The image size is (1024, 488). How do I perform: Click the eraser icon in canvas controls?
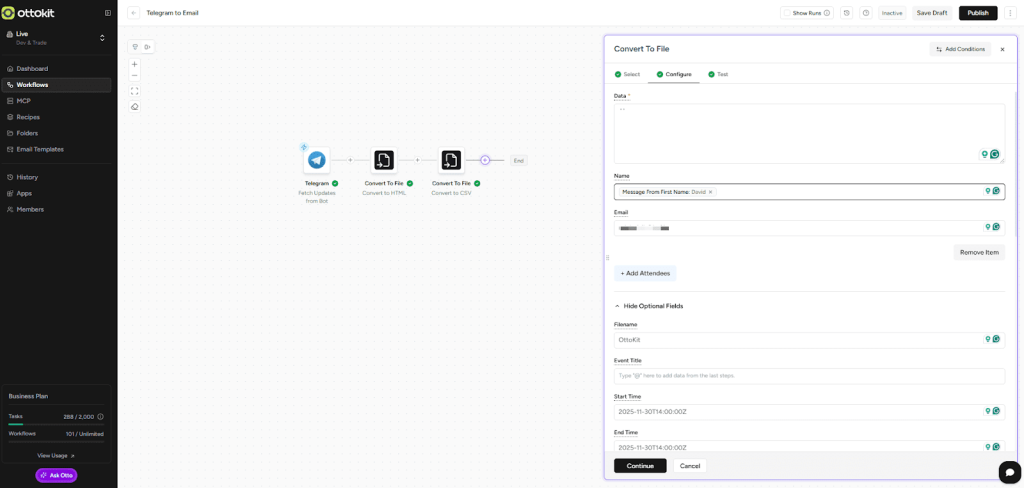pyautogui.click(x=135, y=106)
